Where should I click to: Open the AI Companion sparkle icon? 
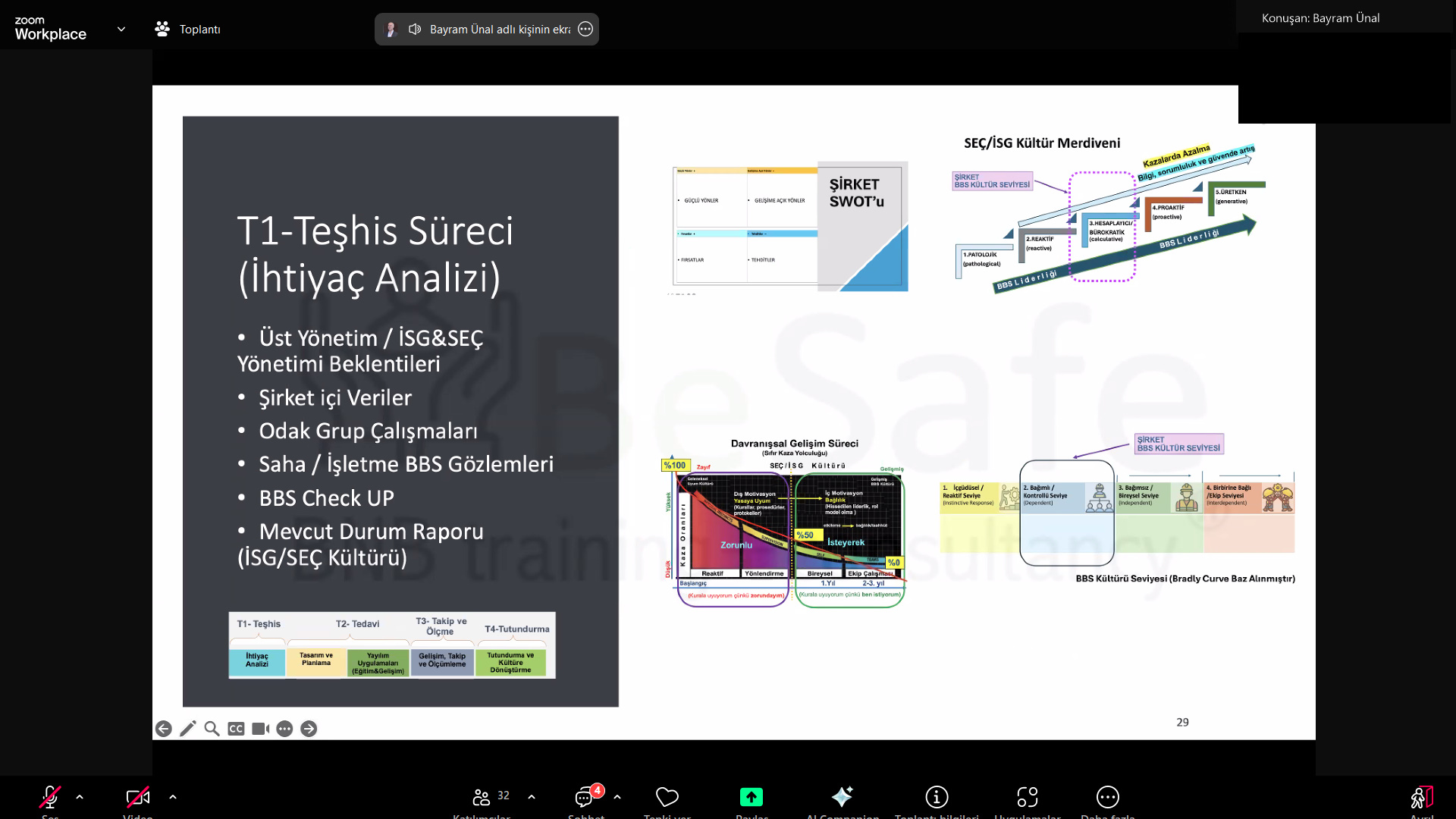click(x=842, y=797)
